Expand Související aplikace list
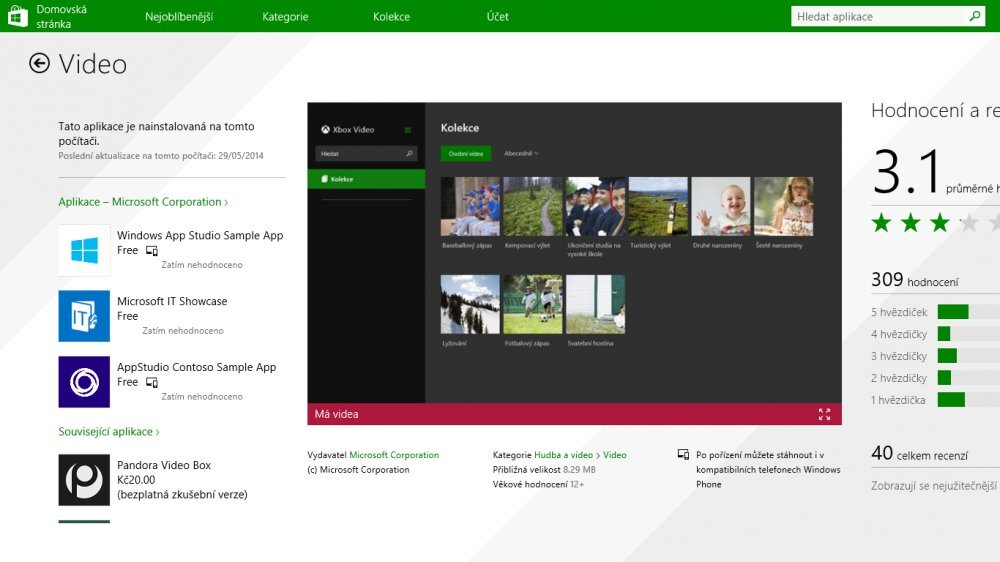 (108, 431)
